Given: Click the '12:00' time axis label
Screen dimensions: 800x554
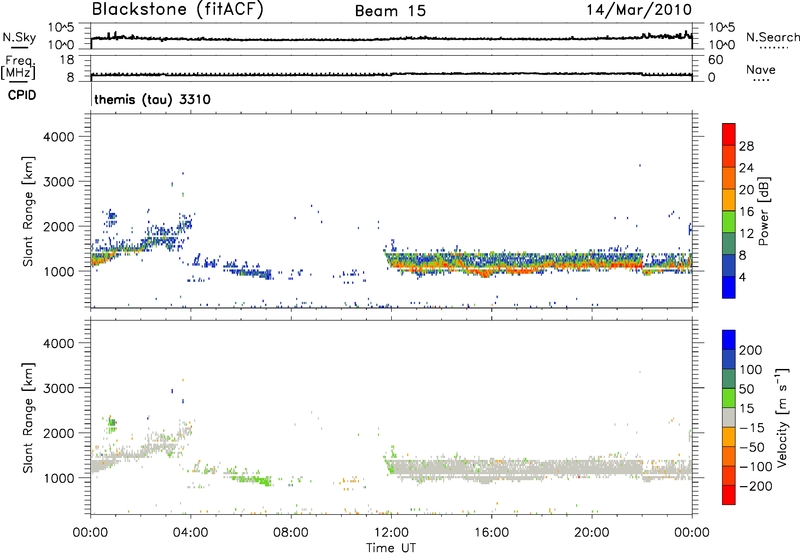Looking at the screenshot, I should pos(391,533).
